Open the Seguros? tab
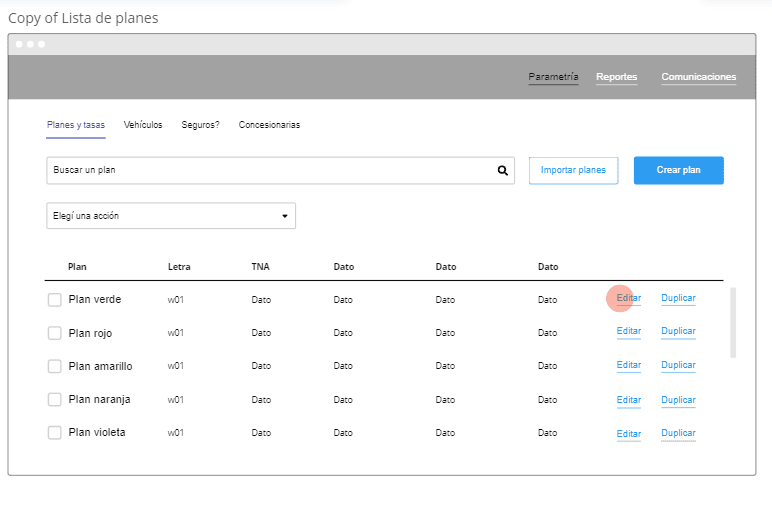772x519 pixels. pyautogui.click(x=200, y=125)
